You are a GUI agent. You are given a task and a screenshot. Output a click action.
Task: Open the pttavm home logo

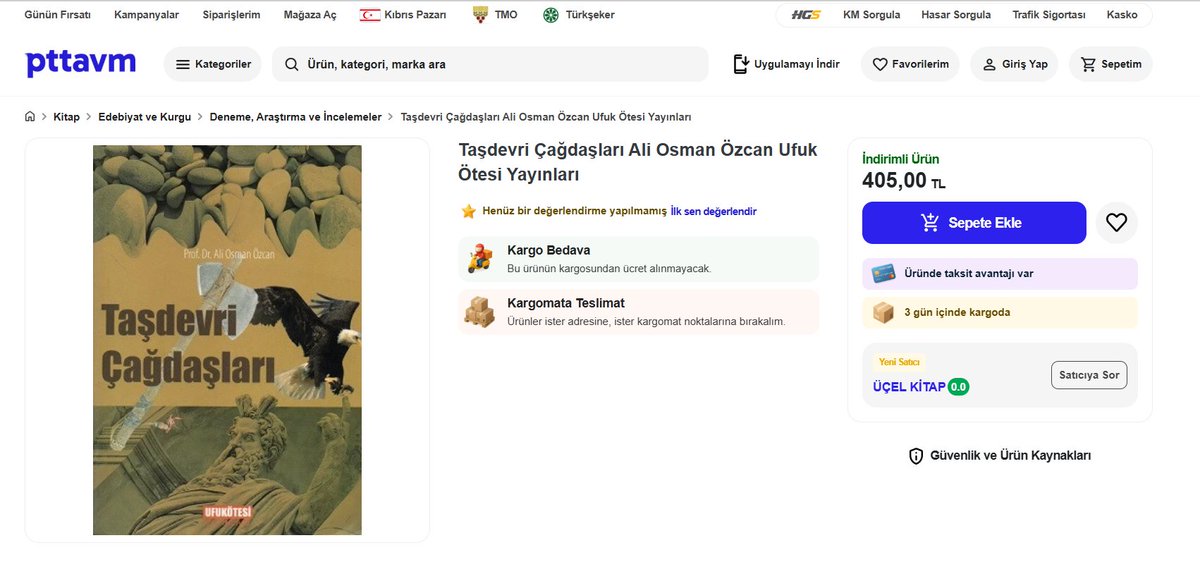(x=81, y=63)
